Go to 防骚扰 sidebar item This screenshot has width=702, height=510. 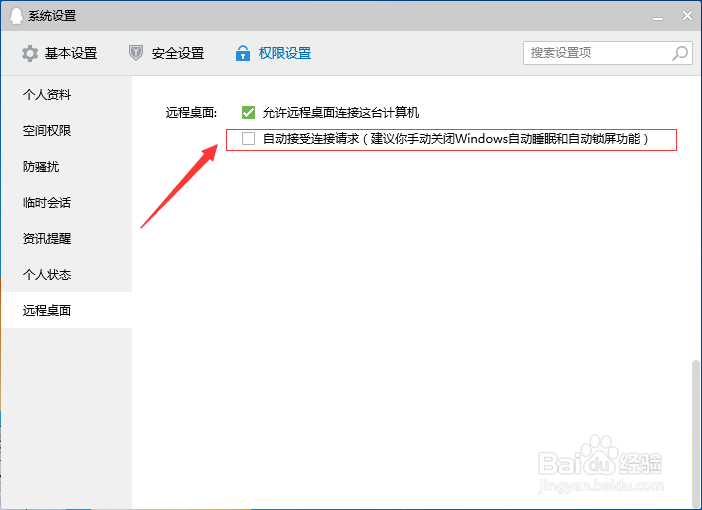coord(67,167)
